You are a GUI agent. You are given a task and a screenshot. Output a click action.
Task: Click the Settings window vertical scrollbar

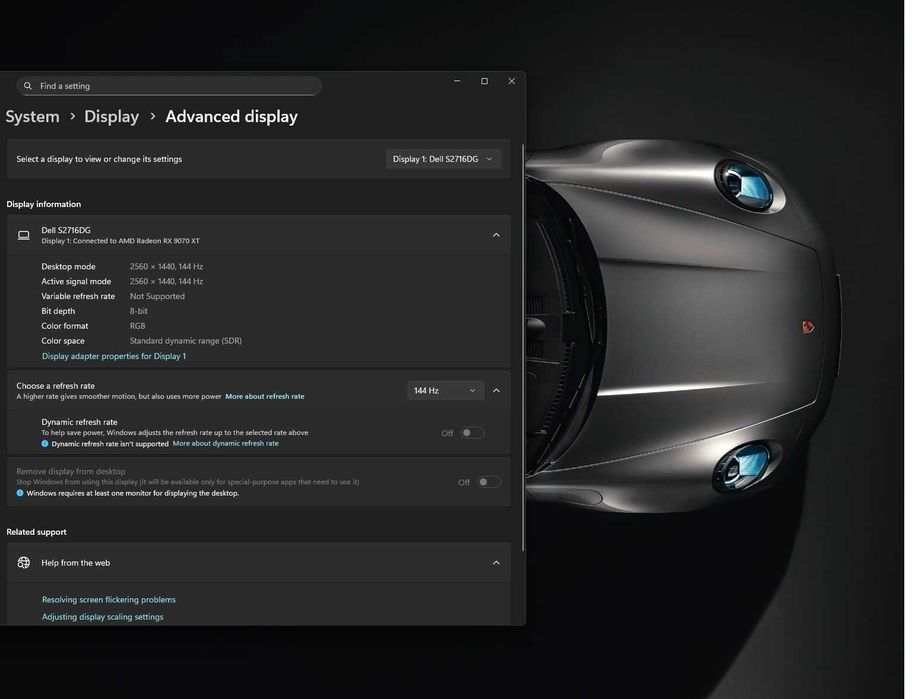point(523,348)
